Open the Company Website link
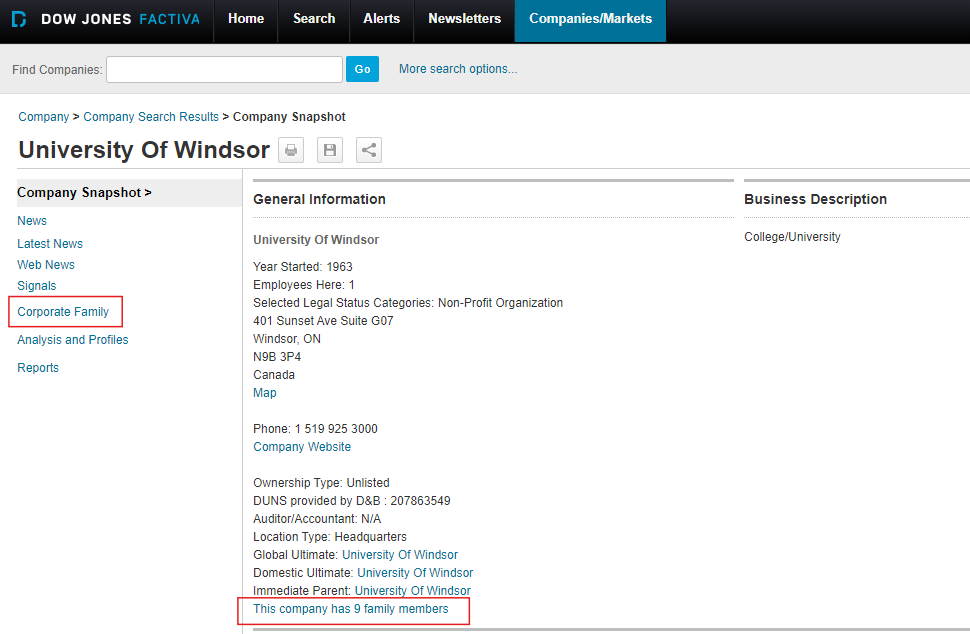This screenshot has height=634, width=970. (x=302, y=447)
